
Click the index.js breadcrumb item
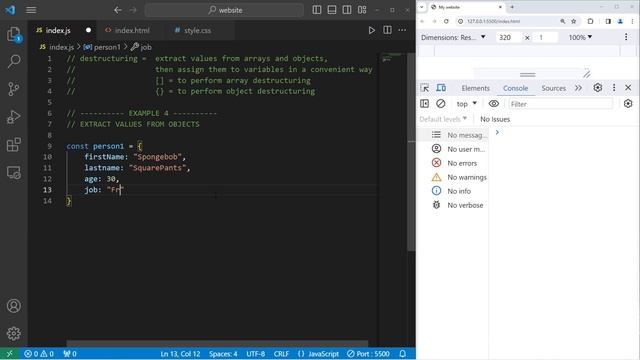[57, 47]
